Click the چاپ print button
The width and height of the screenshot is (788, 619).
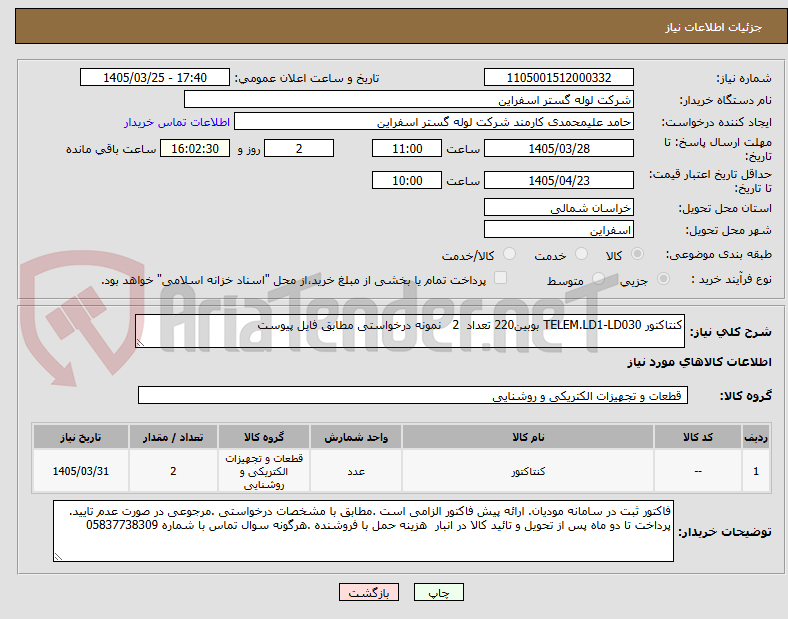(439, 592)
